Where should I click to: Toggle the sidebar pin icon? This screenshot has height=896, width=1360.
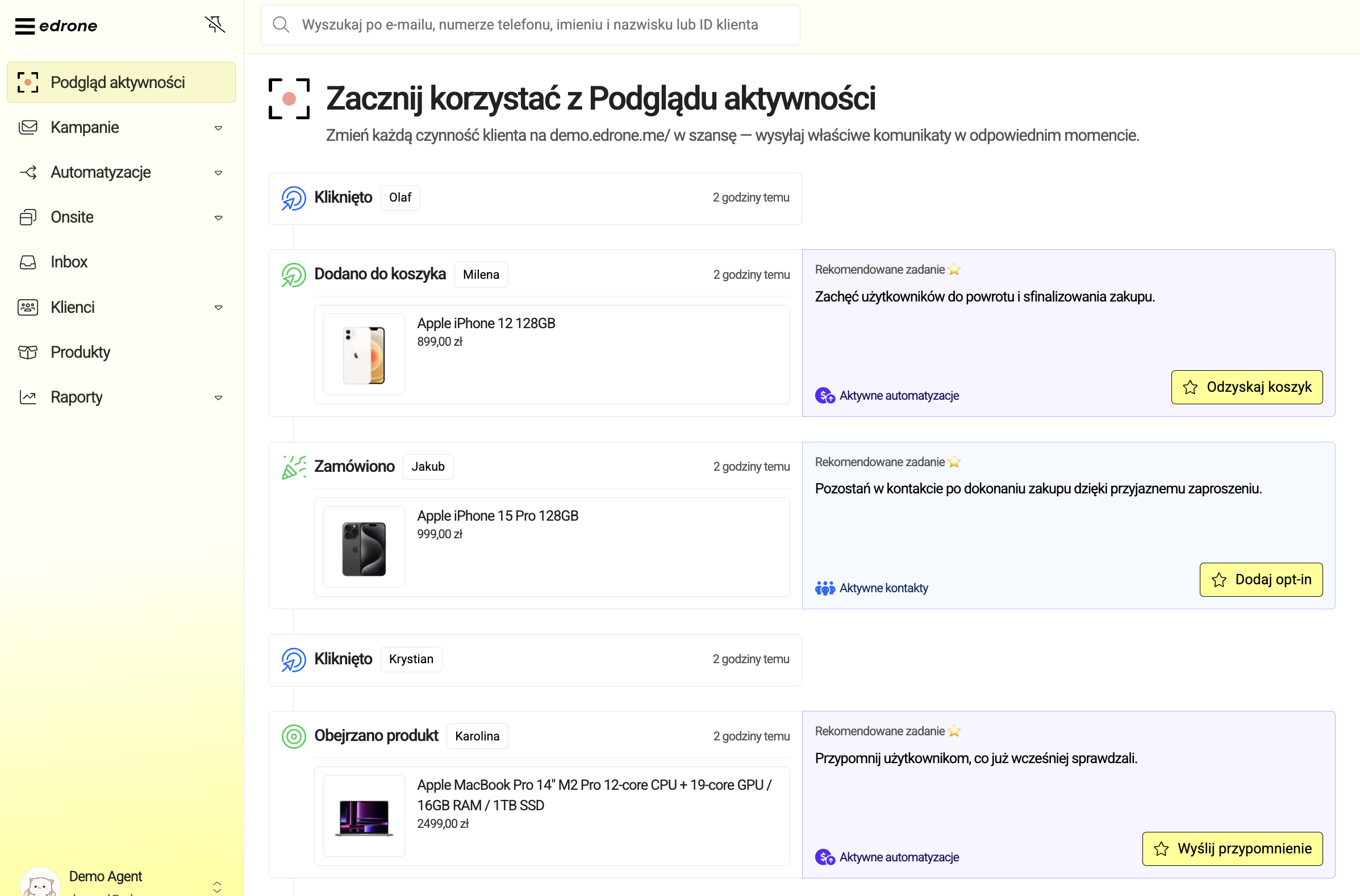pos(215,24)
